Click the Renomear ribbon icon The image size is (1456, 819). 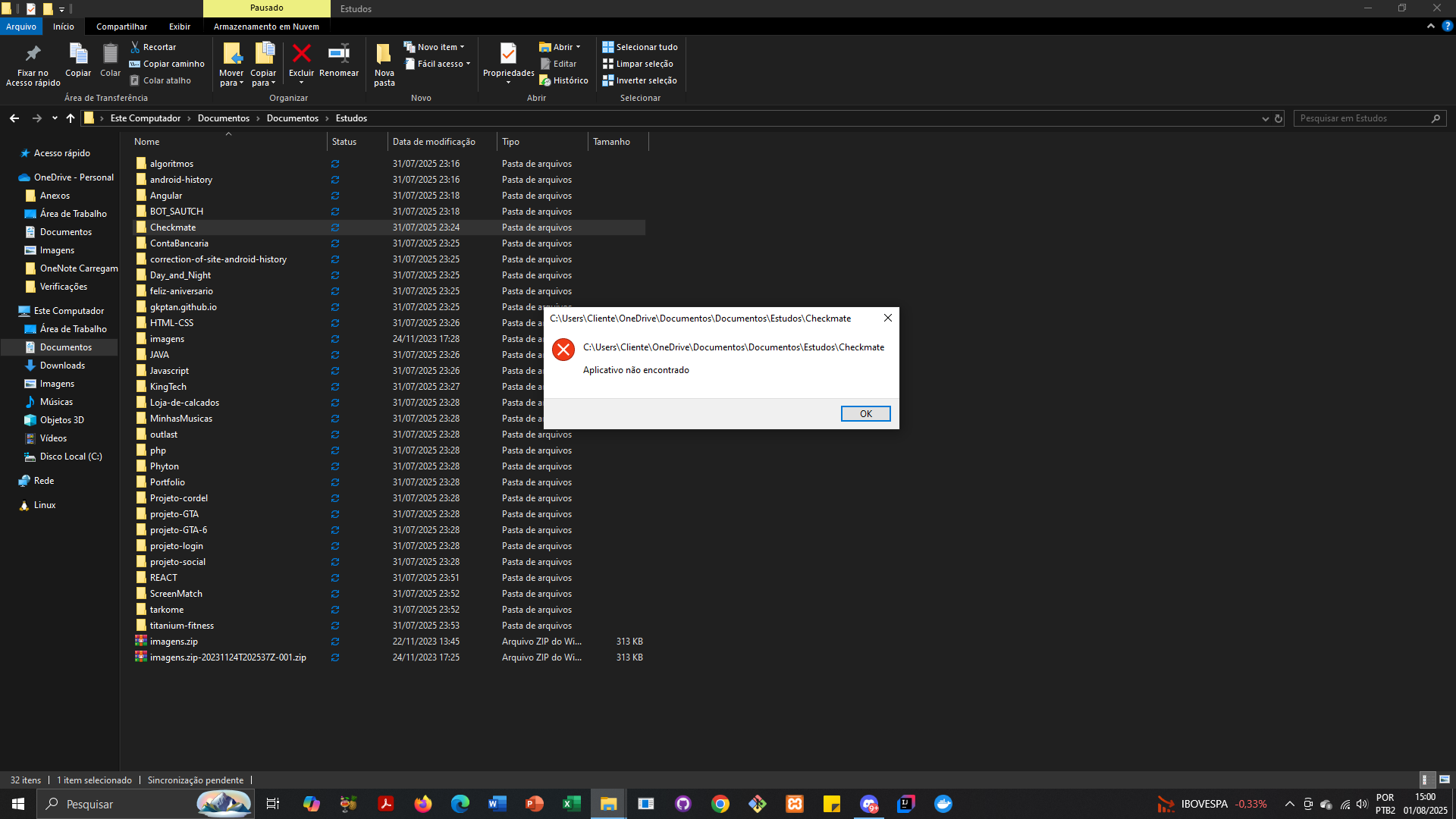[x=339, y=54]
